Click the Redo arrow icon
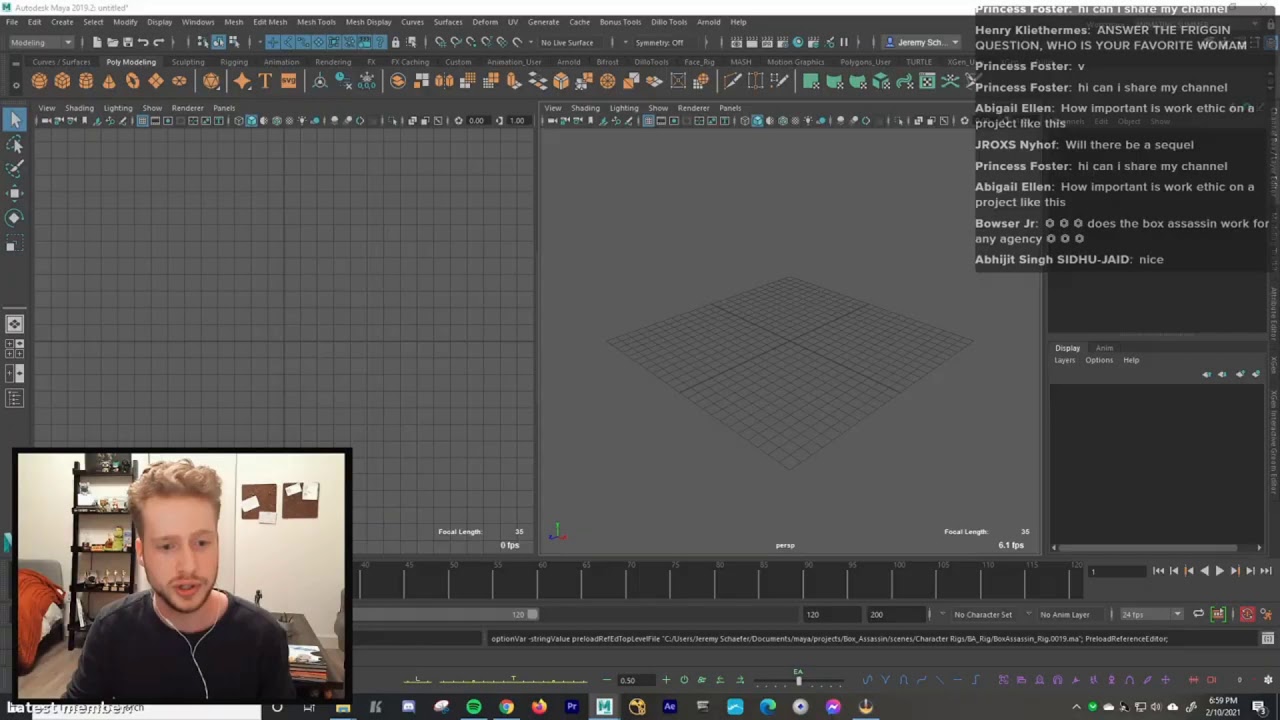Image resolution: width=1280 pixels, height=720 pixels. coord(158,42)
